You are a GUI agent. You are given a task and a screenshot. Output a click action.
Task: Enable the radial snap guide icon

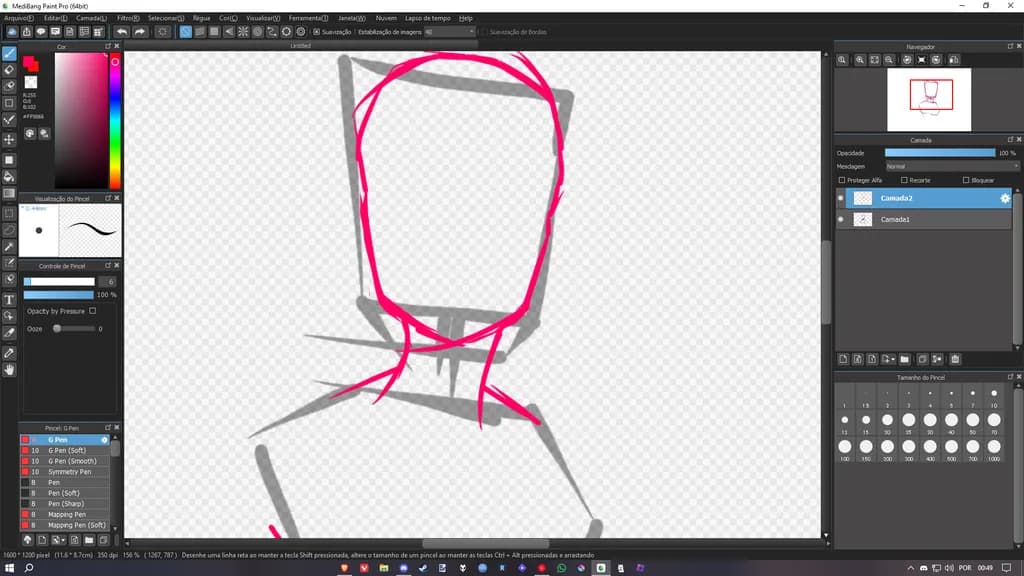(x=243, y=31)
